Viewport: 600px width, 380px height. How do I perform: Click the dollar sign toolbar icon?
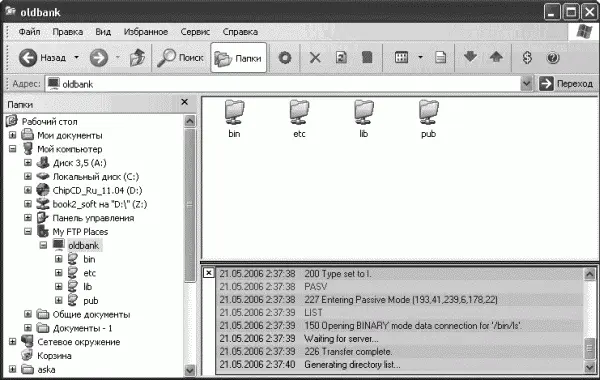pyautogui.click(x=527, y=58)
